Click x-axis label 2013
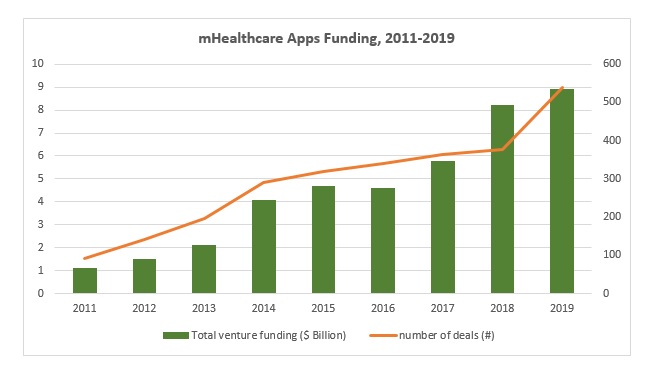657x384 pixels. pyautogui.click(x=204, y=308)
